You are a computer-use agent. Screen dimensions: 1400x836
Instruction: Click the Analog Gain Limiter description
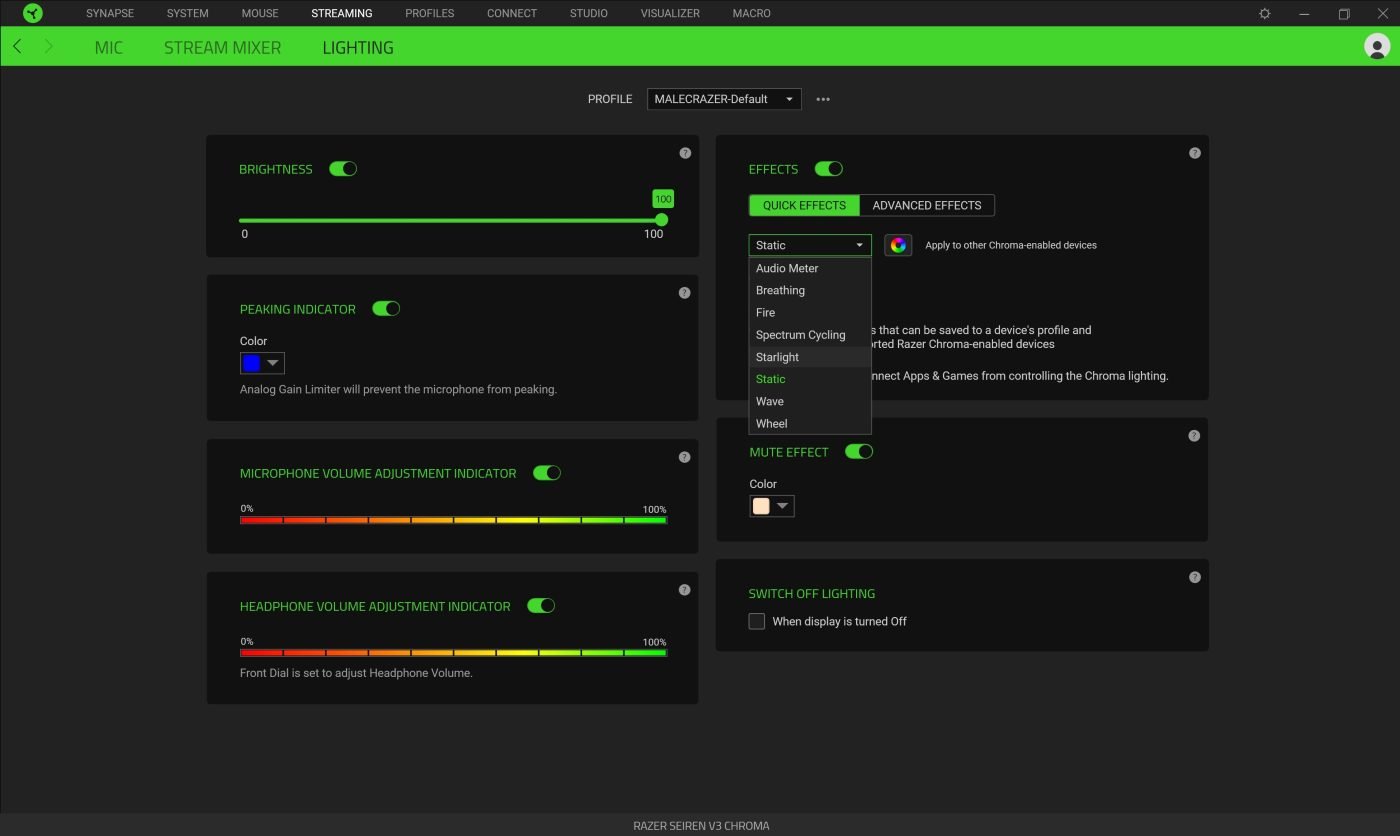click(x=398, y=389)
